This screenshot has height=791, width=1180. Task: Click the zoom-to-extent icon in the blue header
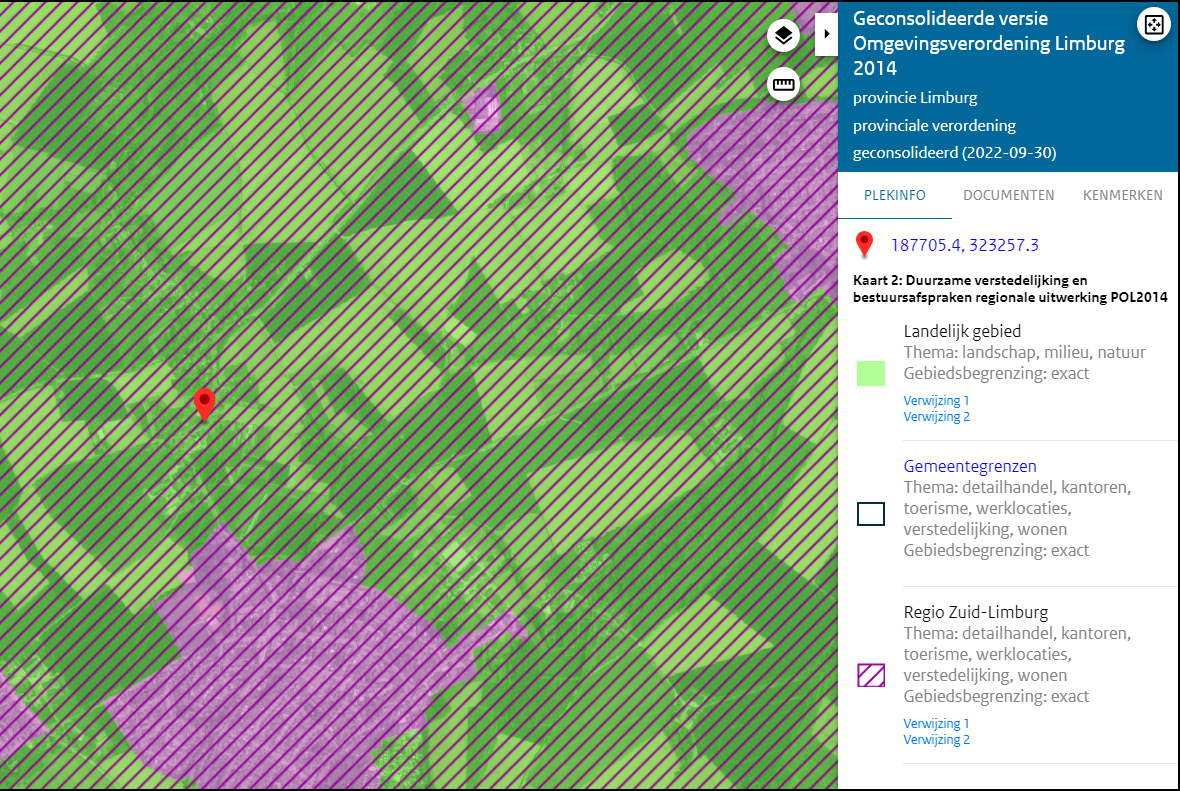(x=1154, y=24)
